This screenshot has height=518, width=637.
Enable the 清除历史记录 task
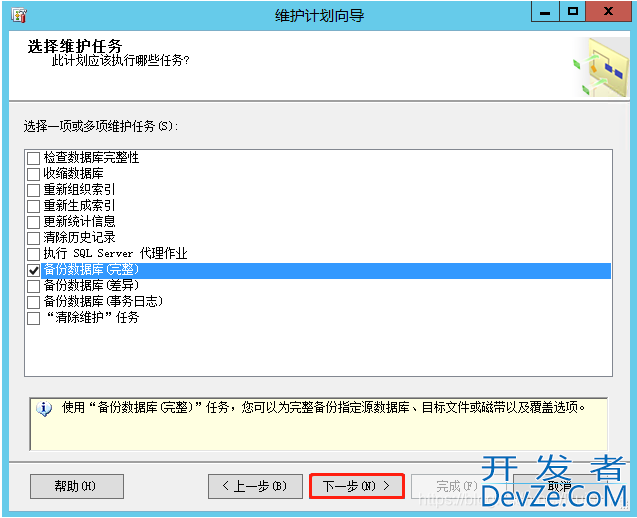click(x=34, y=238)
